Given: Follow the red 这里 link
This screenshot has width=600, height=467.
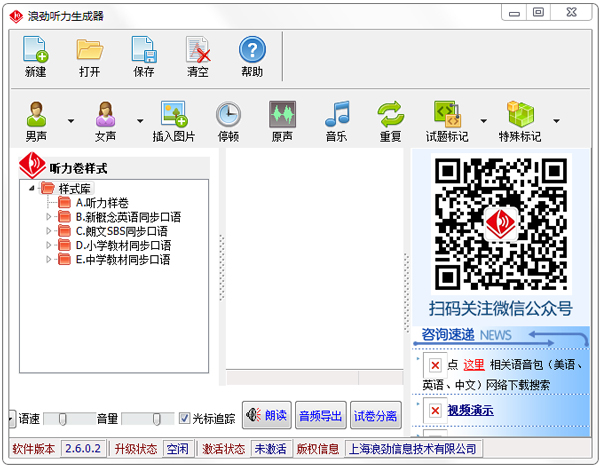Looking at the screenshot, I should 474,365.
